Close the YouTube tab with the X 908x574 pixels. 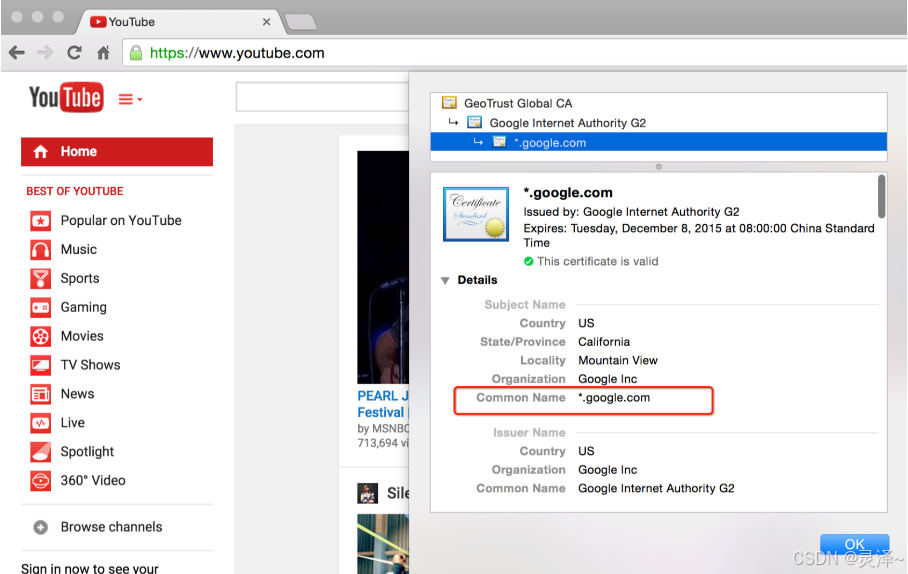pyautogui.click(x=266, y=22)
